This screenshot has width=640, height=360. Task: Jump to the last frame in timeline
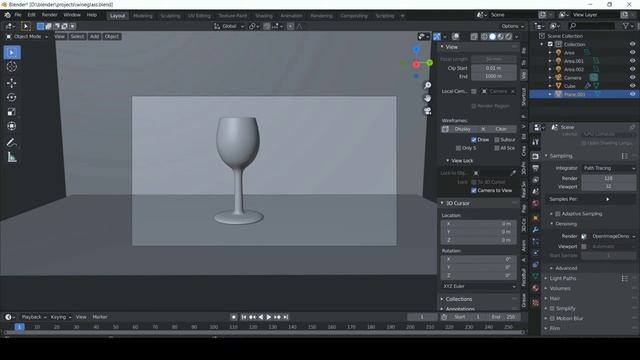point(286,317)
